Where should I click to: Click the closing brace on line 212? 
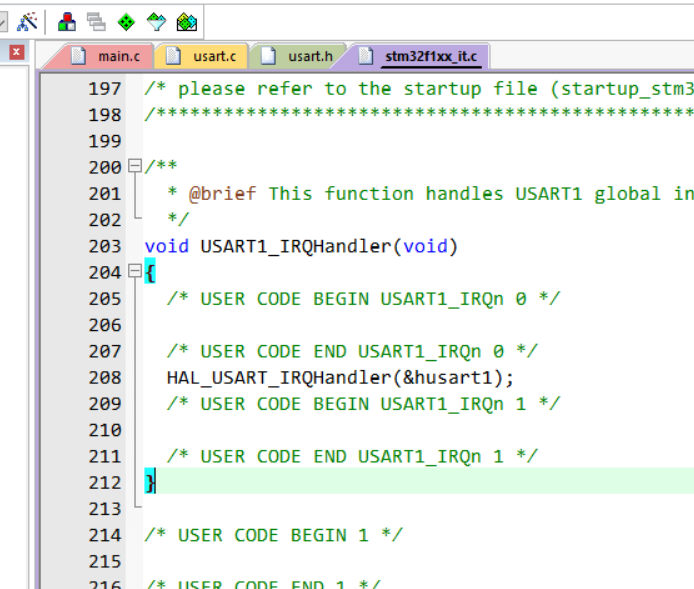150,481
